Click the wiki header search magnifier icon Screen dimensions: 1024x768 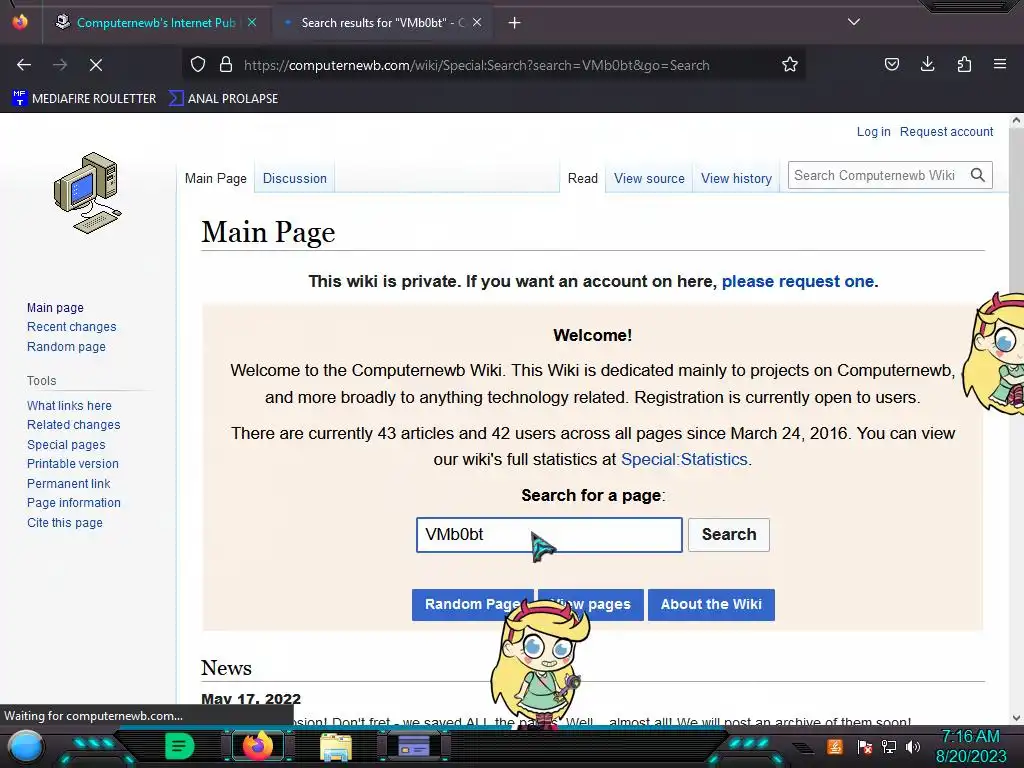pyautogui.click(x=978, y=175)
